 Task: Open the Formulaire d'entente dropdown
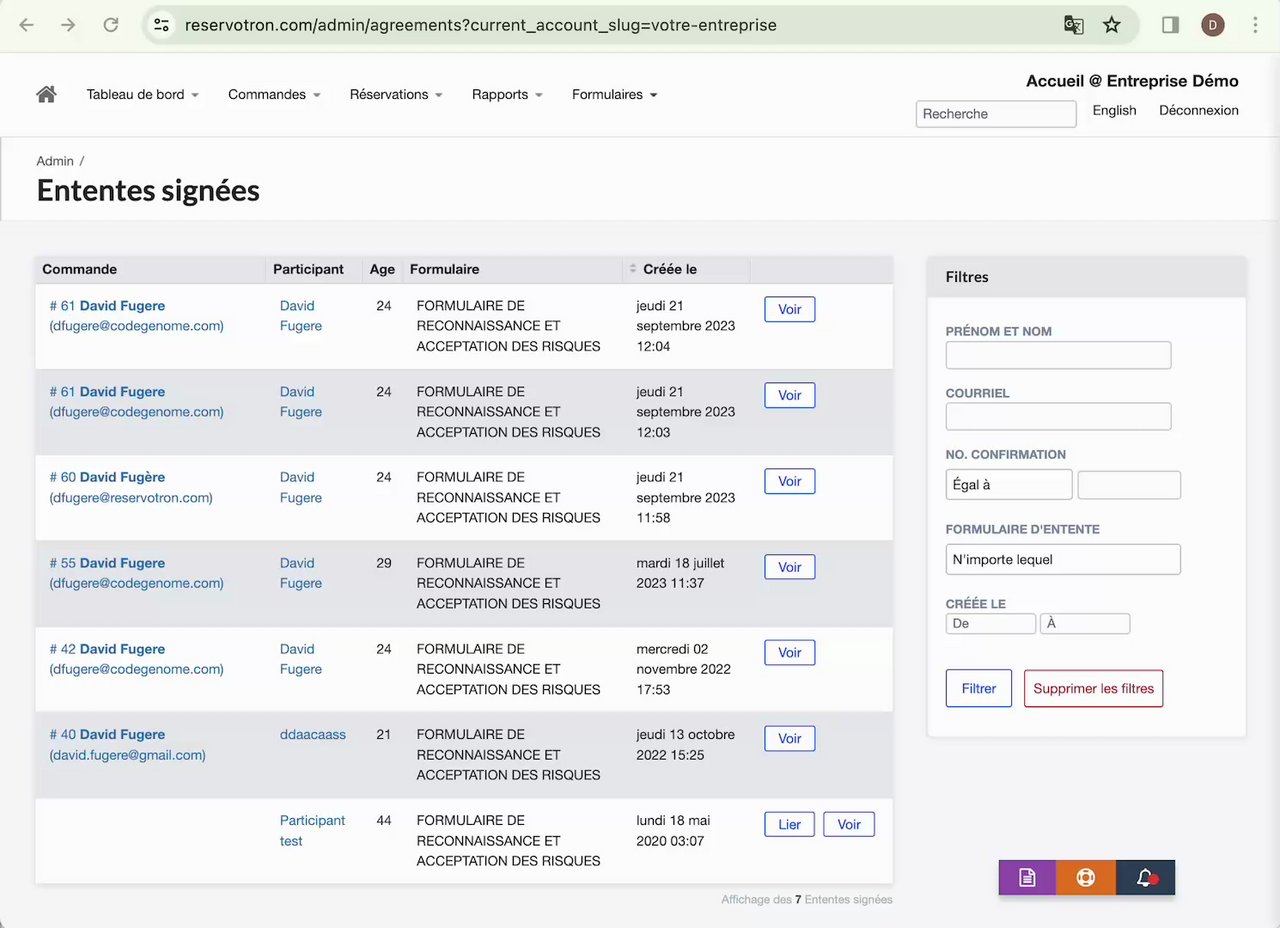1063,560
